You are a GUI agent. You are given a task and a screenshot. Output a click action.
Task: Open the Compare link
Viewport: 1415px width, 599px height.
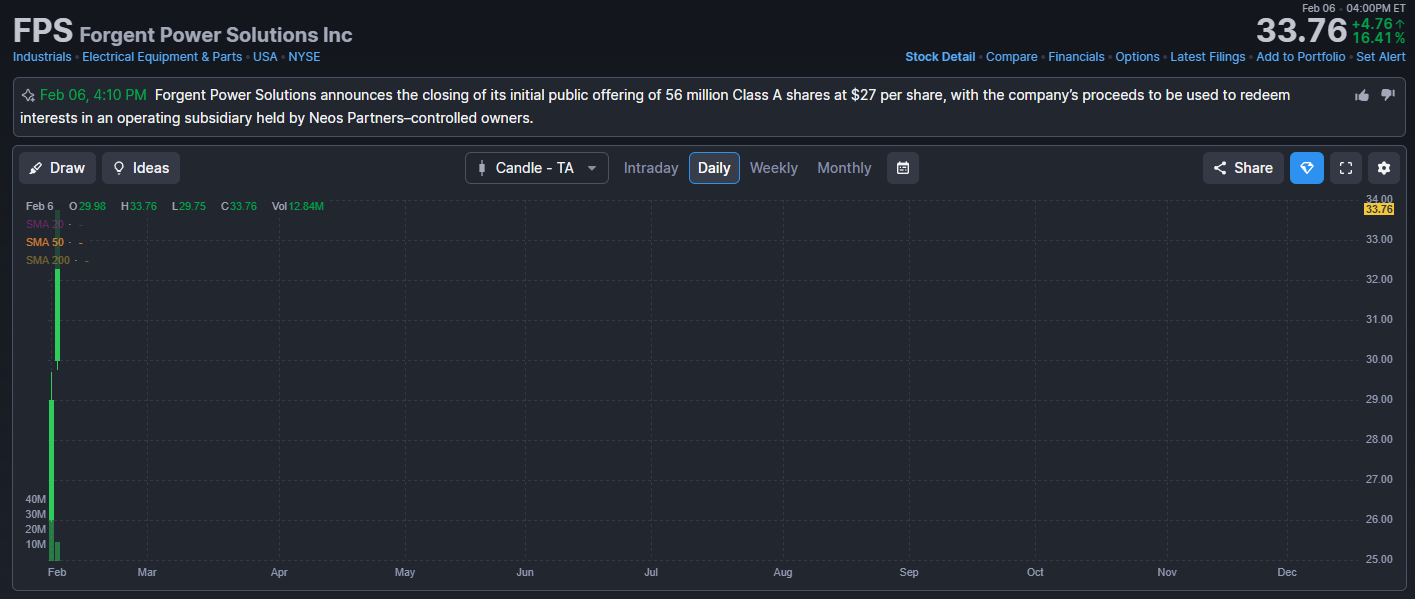point(1012,57)
